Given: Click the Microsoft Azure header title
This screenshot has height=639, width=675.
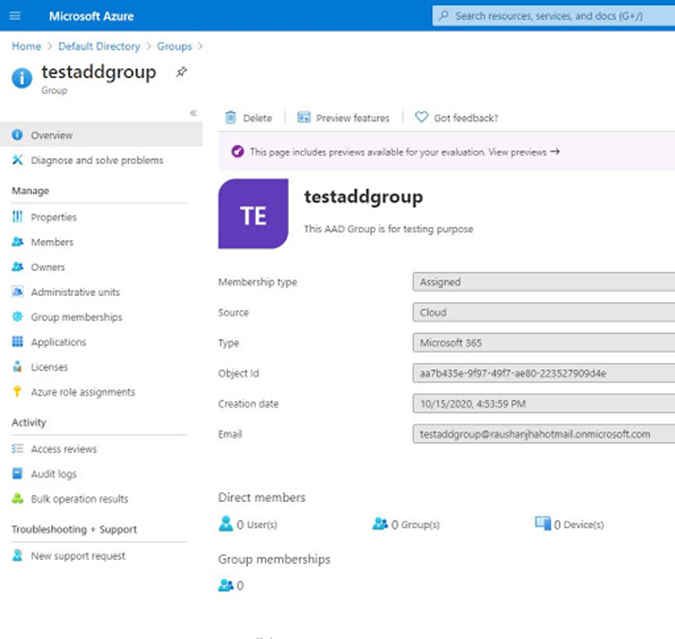Looking at the screenshot, I should [x=91, y=16].
